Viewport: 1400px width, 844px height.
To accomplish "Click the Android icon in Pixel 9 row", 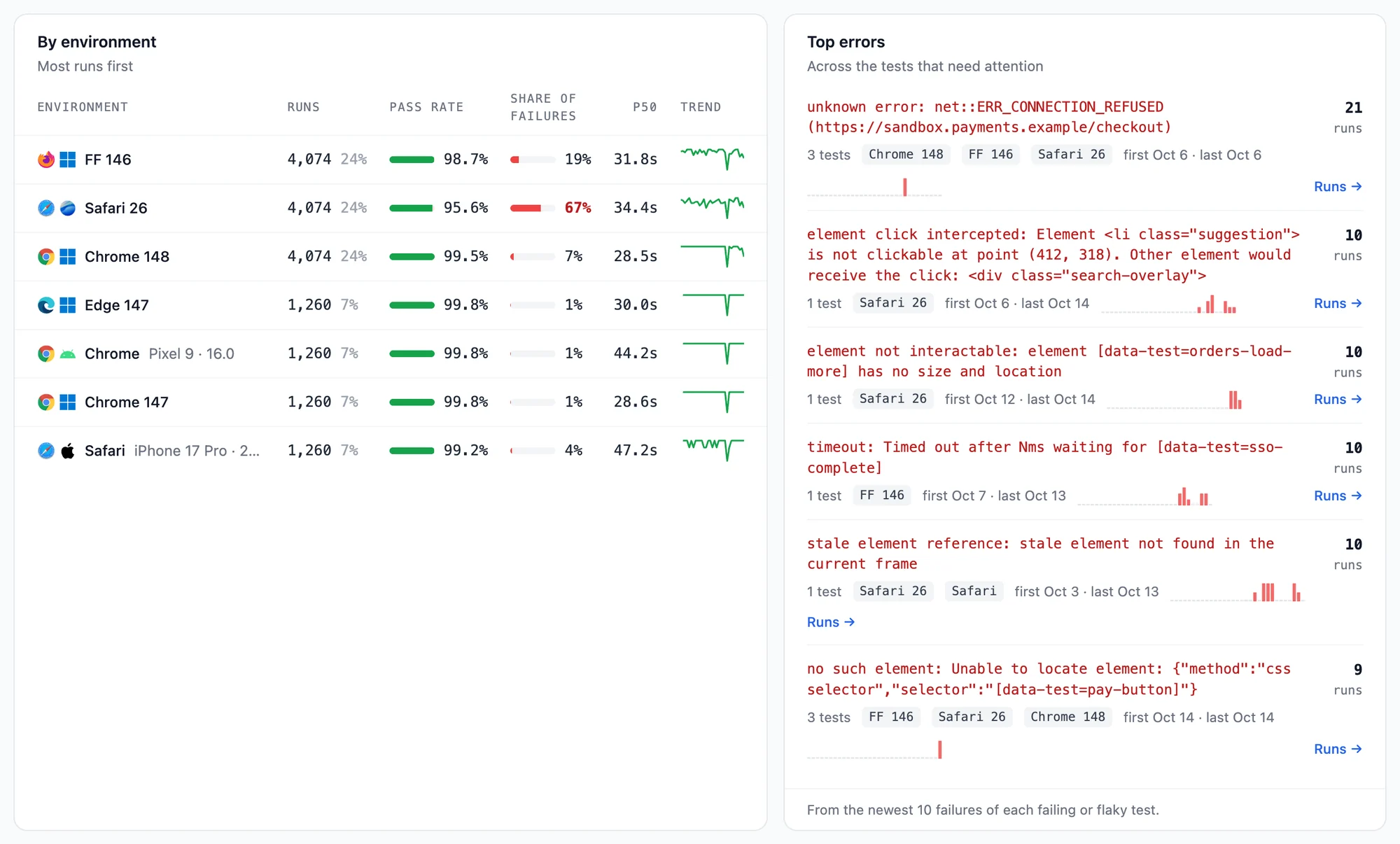I will pos(68,353).
